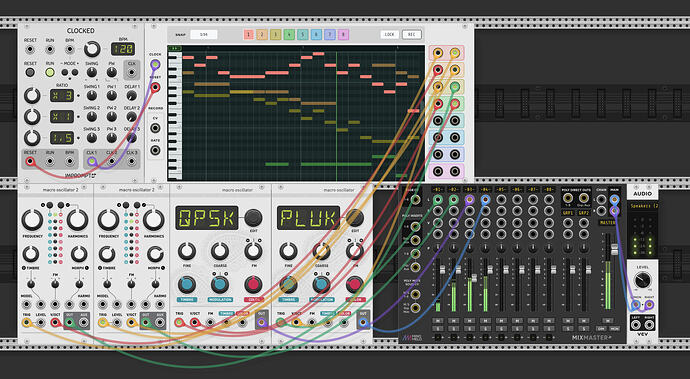Screen dimensions: 690x379
Task: Click the MASTER label display on MixMaster
Action: (x=608, y=223)
